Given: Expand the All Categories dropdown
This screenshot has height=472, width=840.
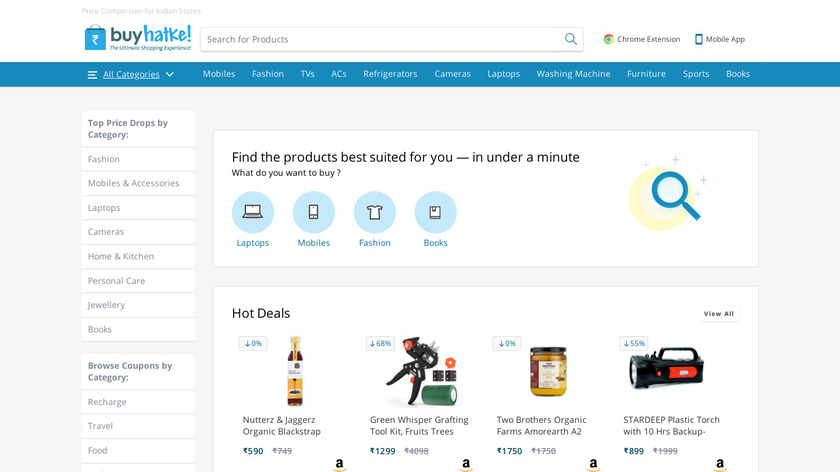Looking at the screenshot, I should click(x=131, y=74).
